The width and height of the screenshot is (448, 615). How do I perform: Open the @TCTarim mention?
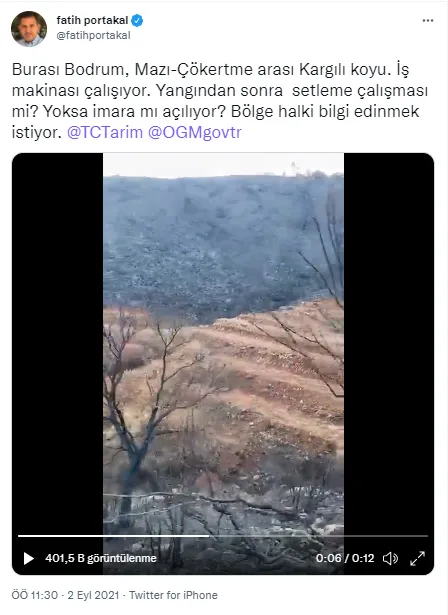105,133
